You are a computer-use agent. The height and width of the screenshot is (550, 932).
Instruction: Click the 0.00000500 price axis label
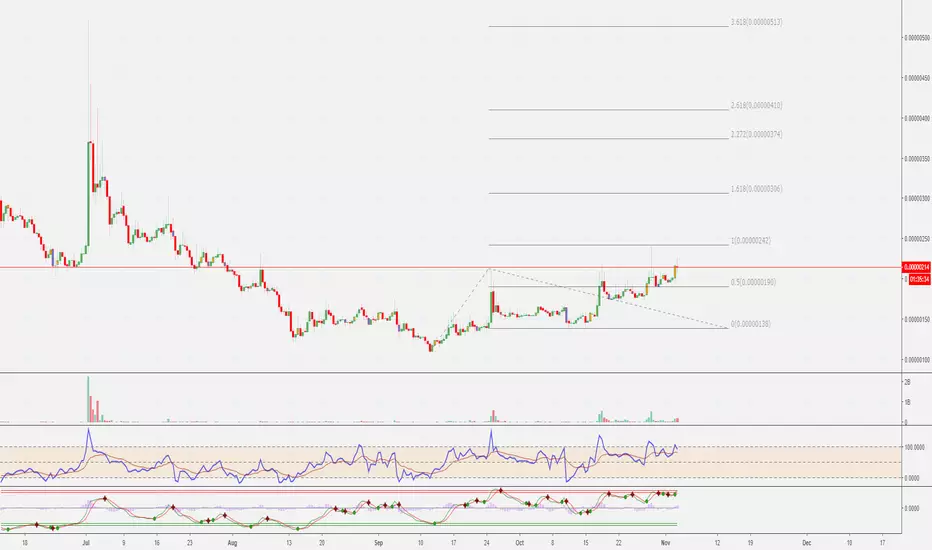click(917, 37)
